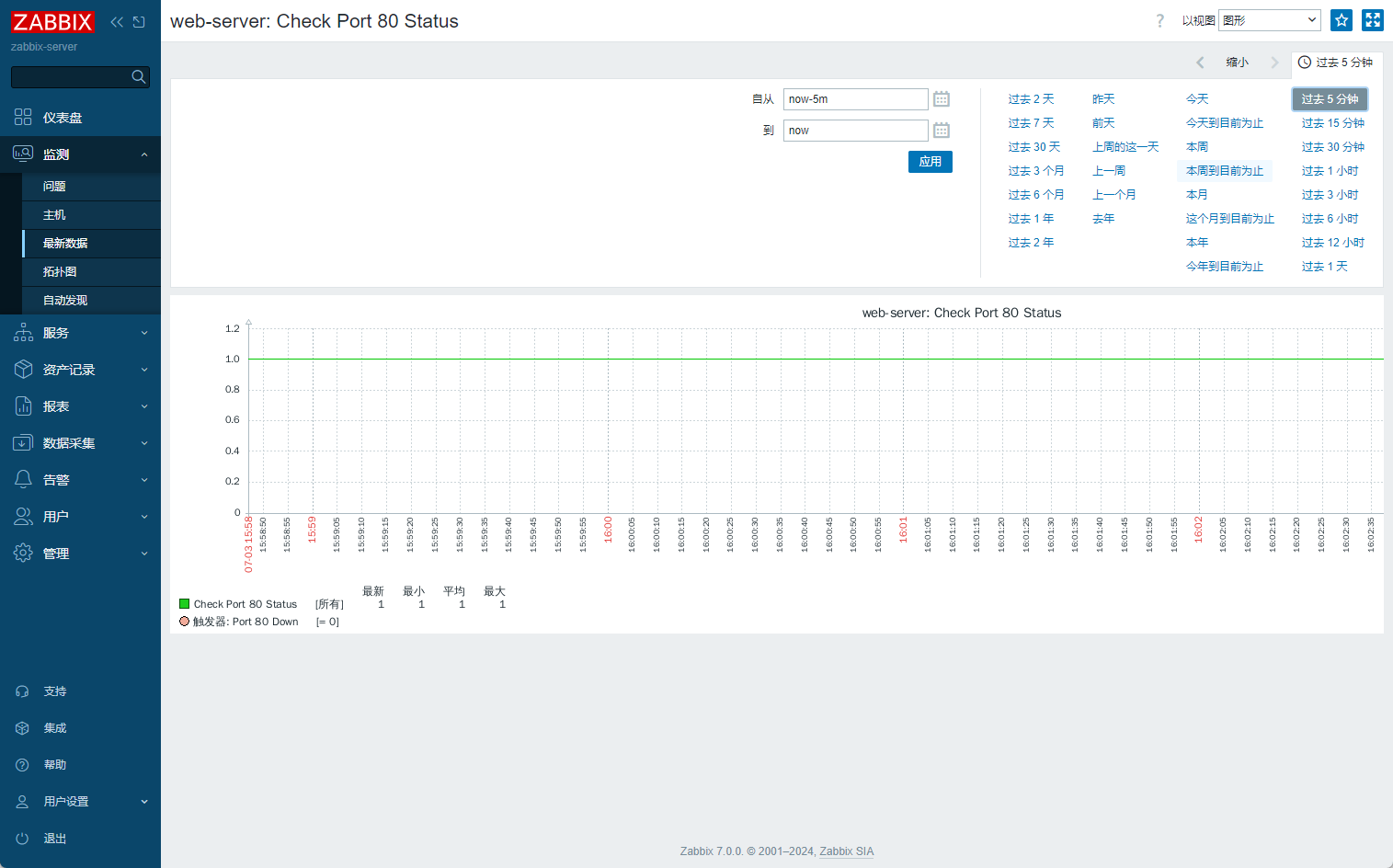Image resolution: width=1393 pixels, height=868 pixels.
Task: Expand the 用户 menu chevron
Action: click(x=144, y=517)
